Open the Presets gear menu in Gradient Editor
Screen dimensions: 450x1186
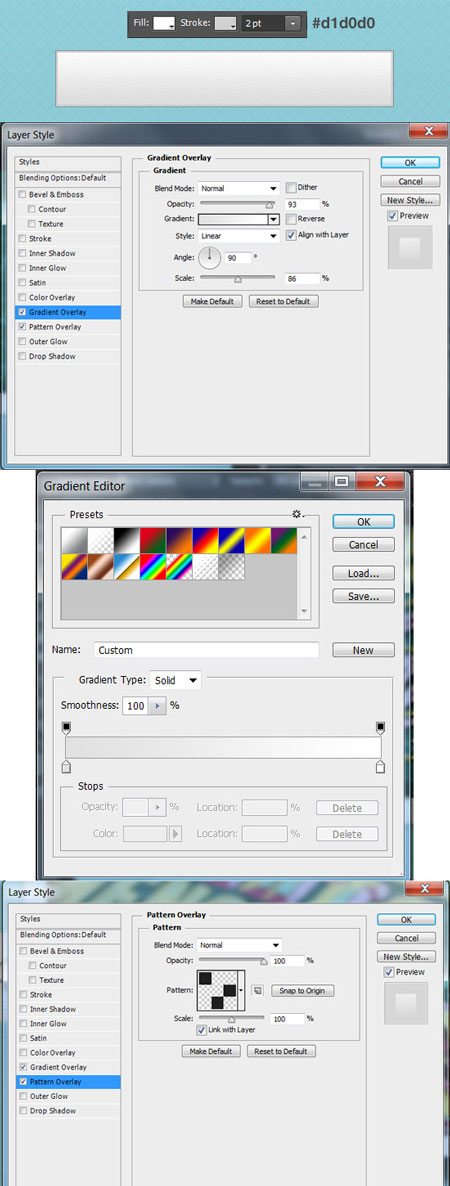pyautogui.click(x=297, y=514)
